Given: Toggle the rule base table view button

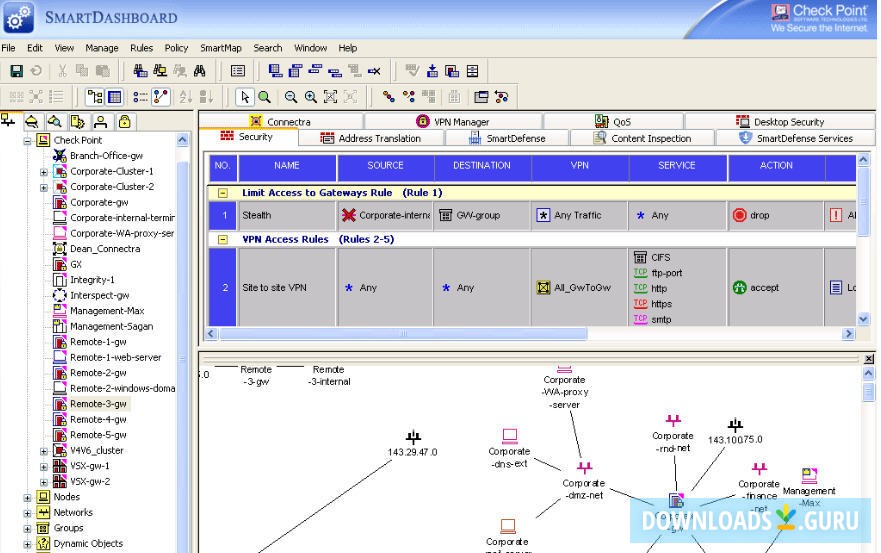Looking at the screenshot, I should [114, 97].
